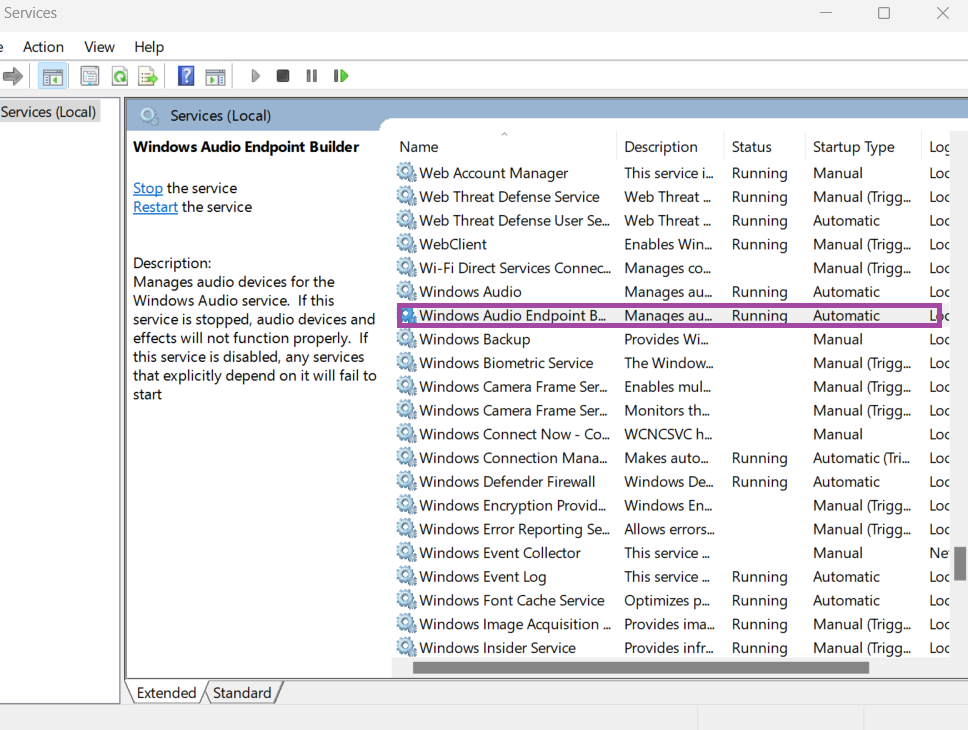Viewport: 968px width, 730px height.
Task: Open the Action menu
Action: point(43,47)
